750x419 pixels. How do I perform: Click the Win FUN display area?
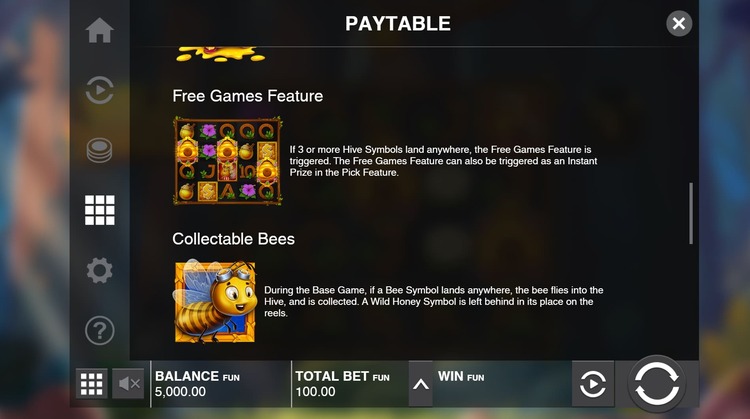click(502, 384)
